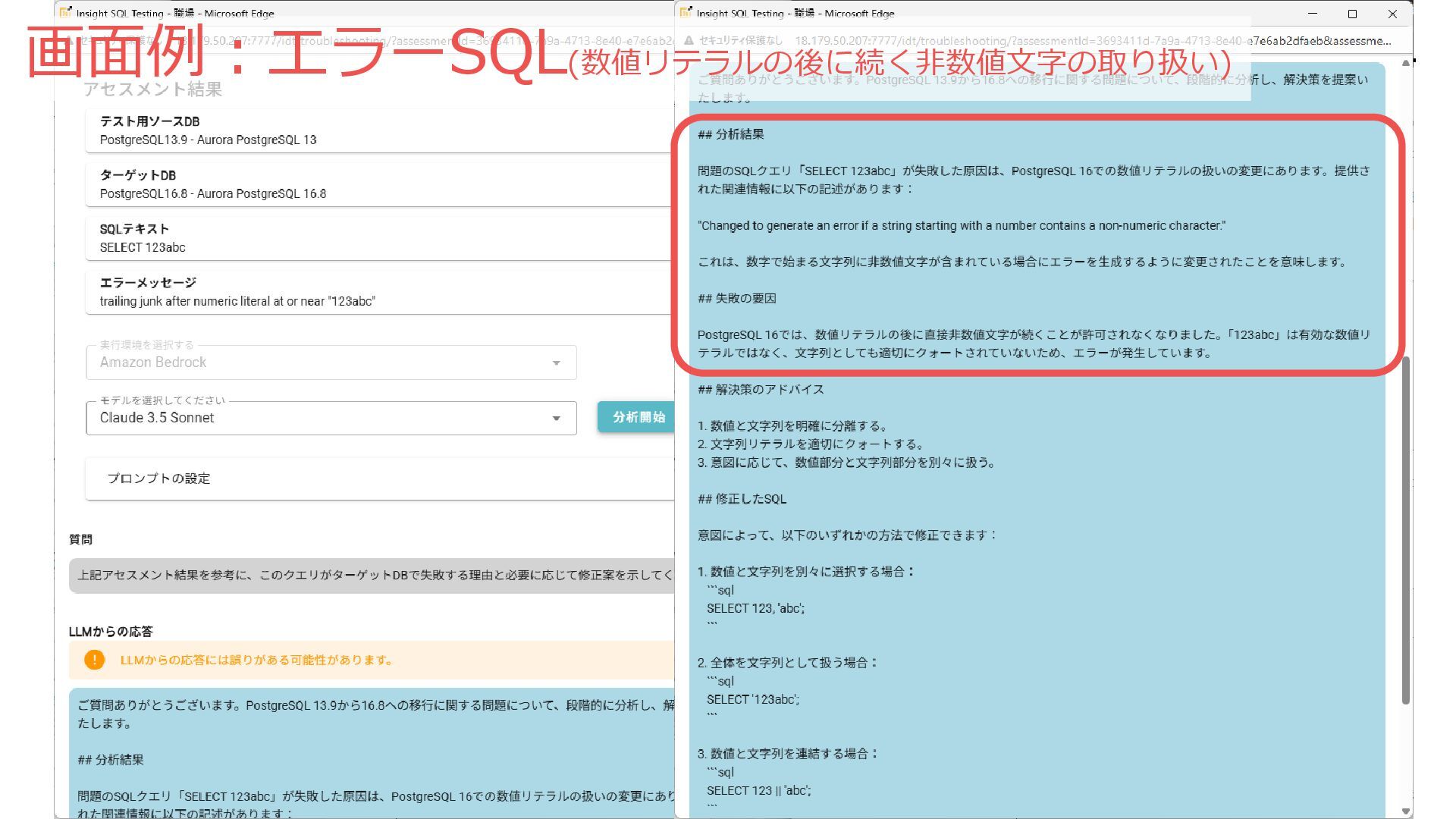Expand the プロンプトの設定 panel

(x=379, y=479)
